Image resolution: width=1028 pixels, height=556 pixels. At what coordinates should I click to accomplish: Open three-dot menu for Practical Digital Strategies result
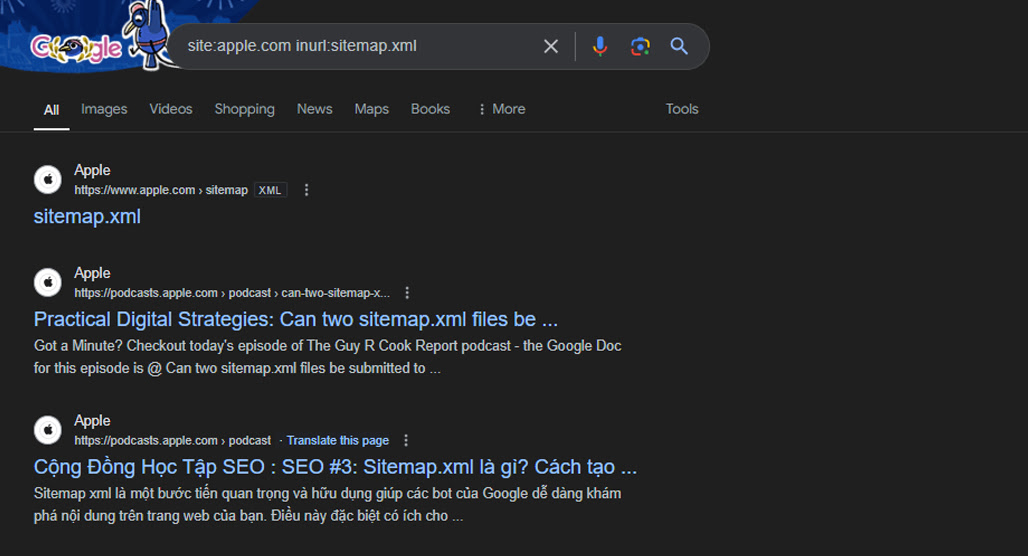click(x=407, y=293)
